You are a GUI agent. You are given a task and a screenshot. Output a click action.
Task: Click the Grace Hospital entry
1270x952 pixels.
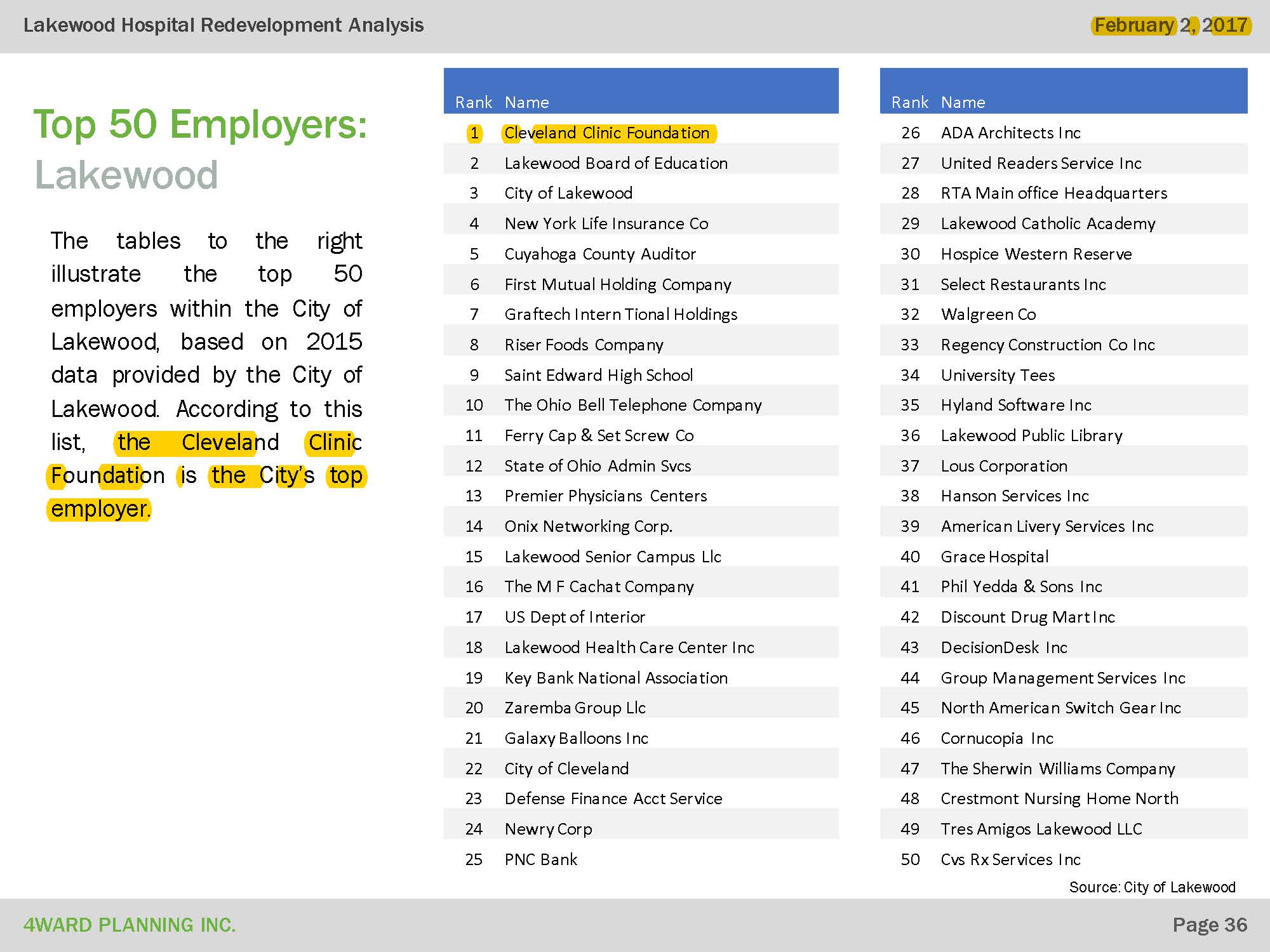pyautogui.click(x=994, y=557)
